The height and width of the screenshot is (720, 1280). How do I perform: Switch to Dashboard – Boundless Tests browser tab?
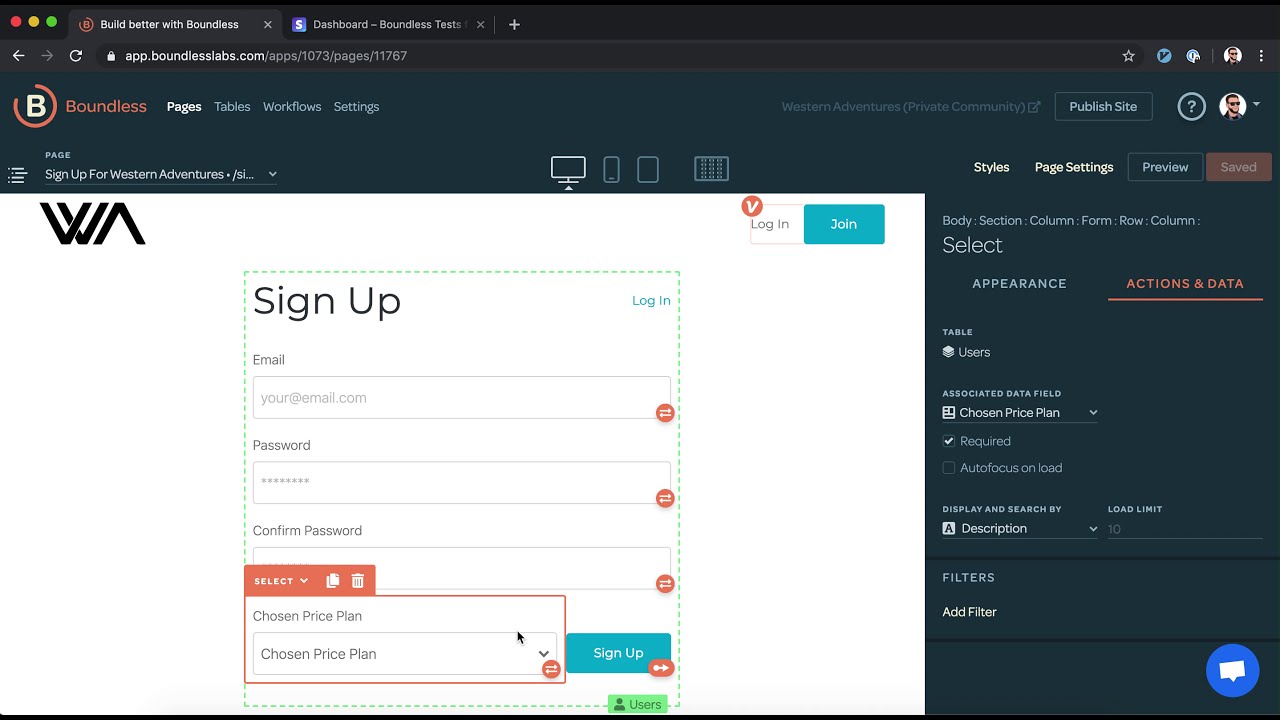(x=386, y=24)
